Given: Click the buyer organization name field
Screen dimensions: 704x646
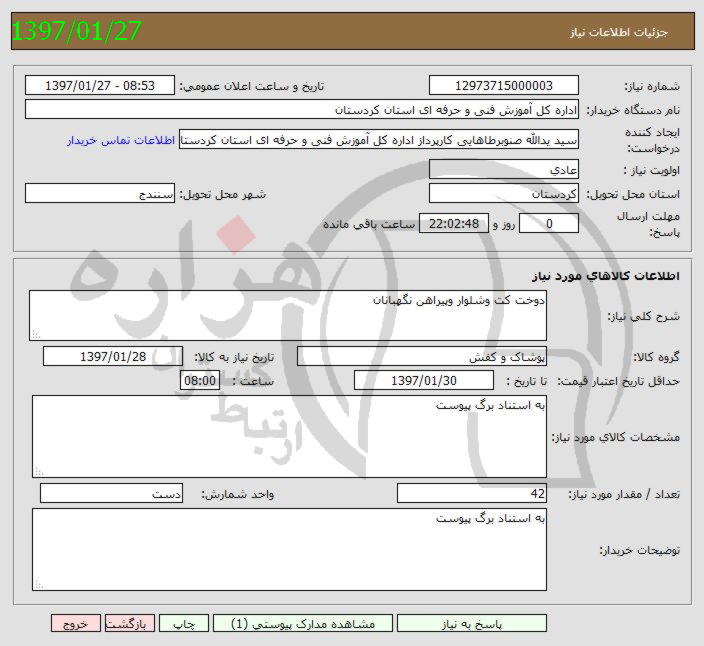Looking at the screenshot, I should (302, 110).
